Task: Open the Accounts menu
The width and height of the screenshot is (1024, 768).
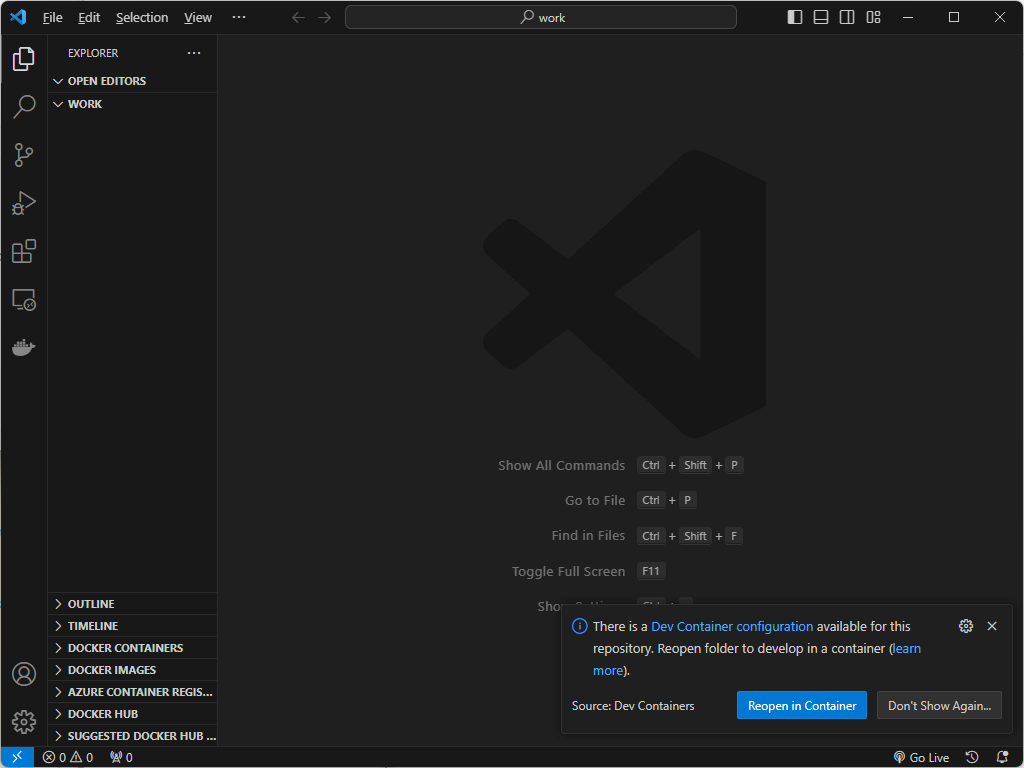Action: tap(24, 674)
